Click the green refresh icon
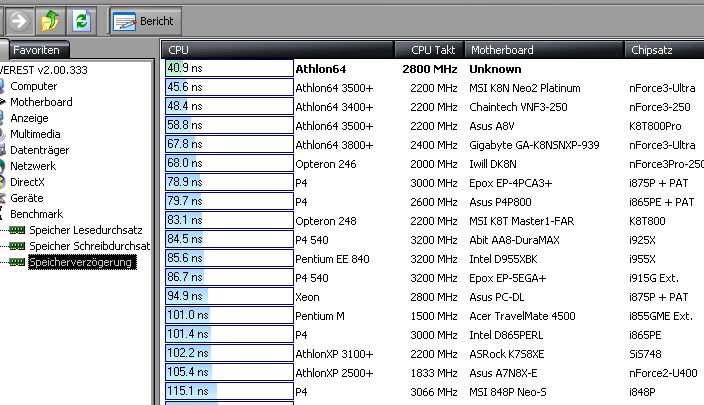 [81, 21]
